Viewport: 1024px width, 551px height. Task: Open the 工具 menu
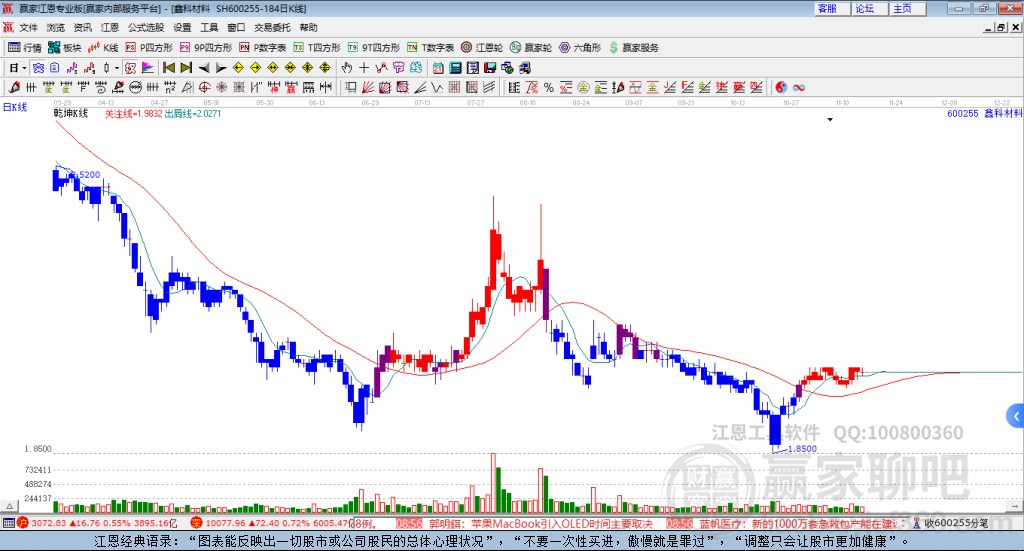(209, 27)
